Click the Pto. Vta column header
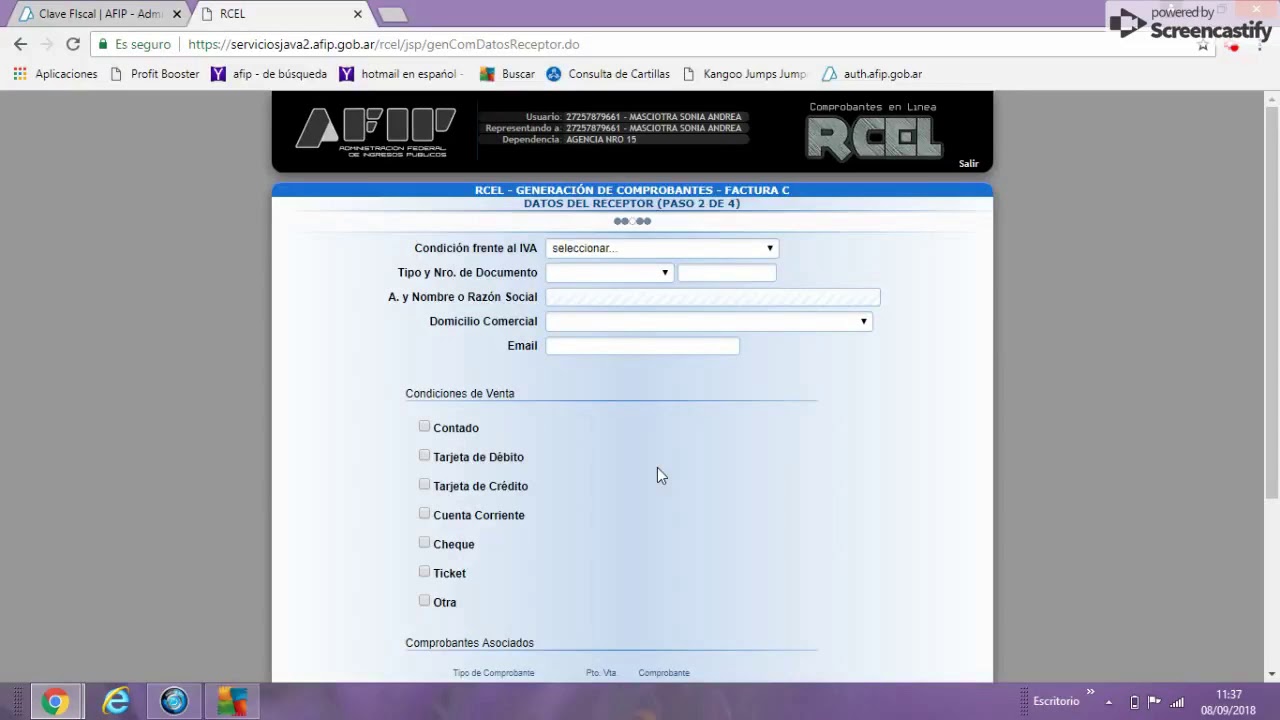The width and height of the screenshot is (1280, 720). coord(601,673)
